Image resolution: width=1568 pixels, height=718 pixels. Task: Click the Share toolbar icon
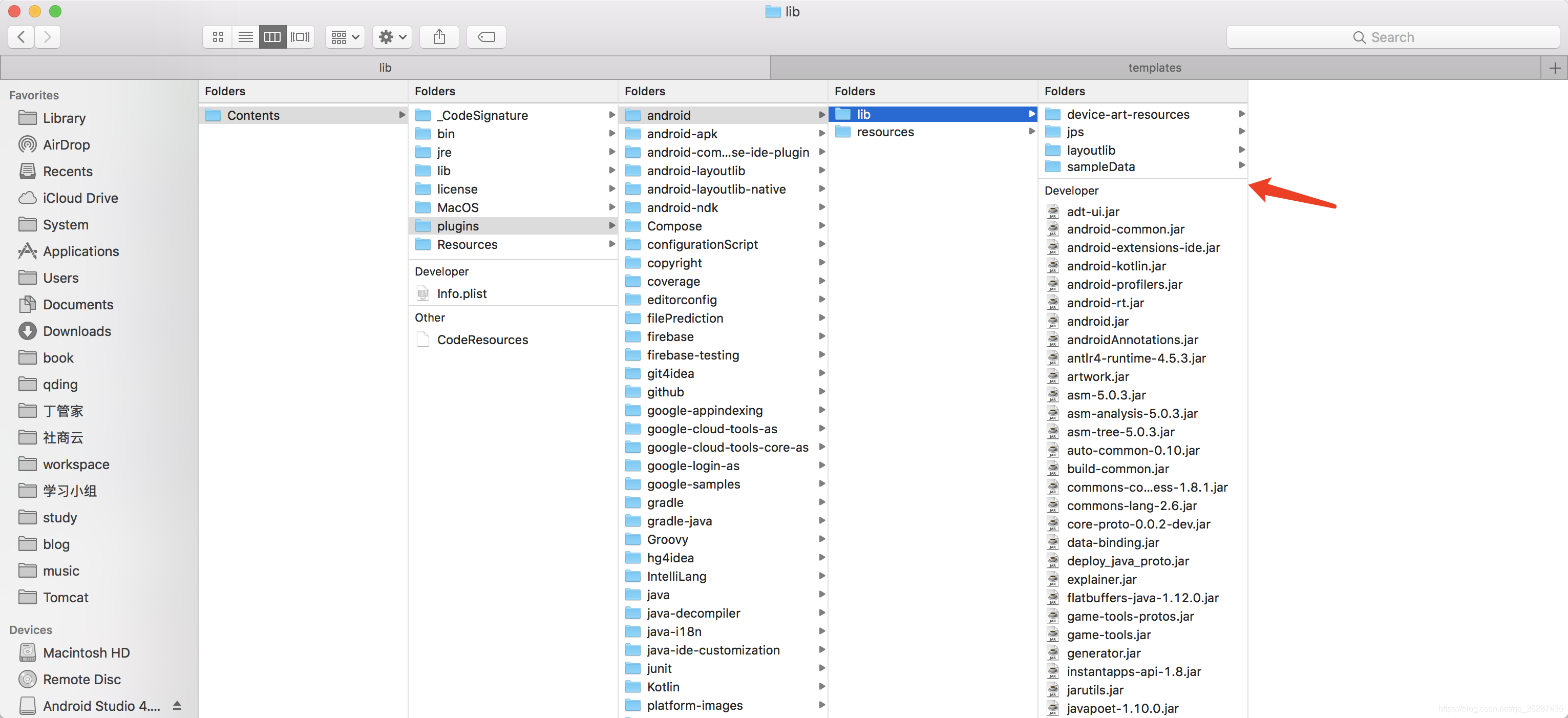[x=439, y=37]
